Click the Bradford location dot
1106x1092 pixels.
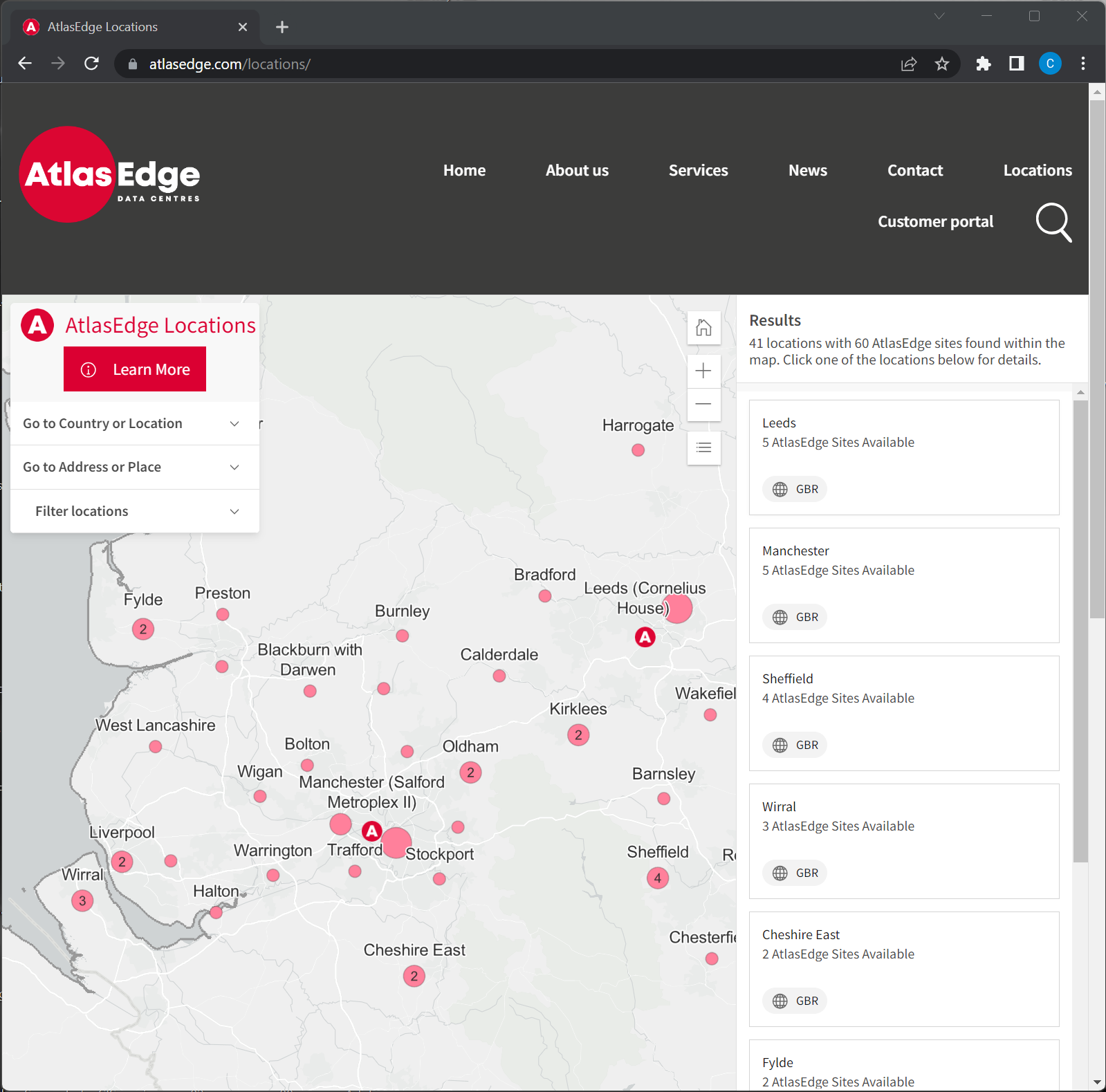pos(545,595)
